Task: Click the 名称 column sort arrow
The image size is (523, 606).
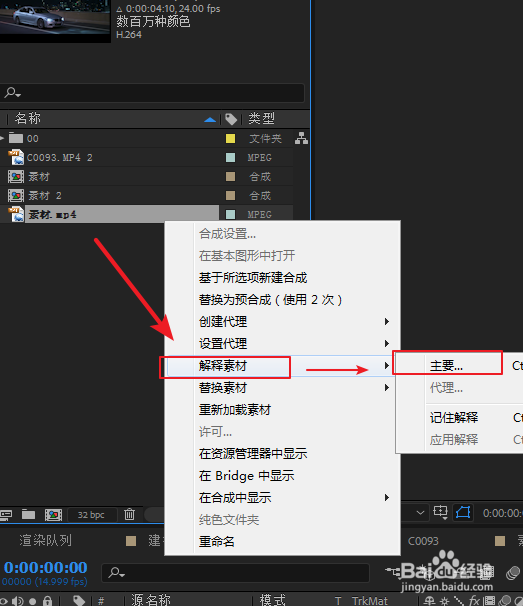Action: [x=210, y=119]
